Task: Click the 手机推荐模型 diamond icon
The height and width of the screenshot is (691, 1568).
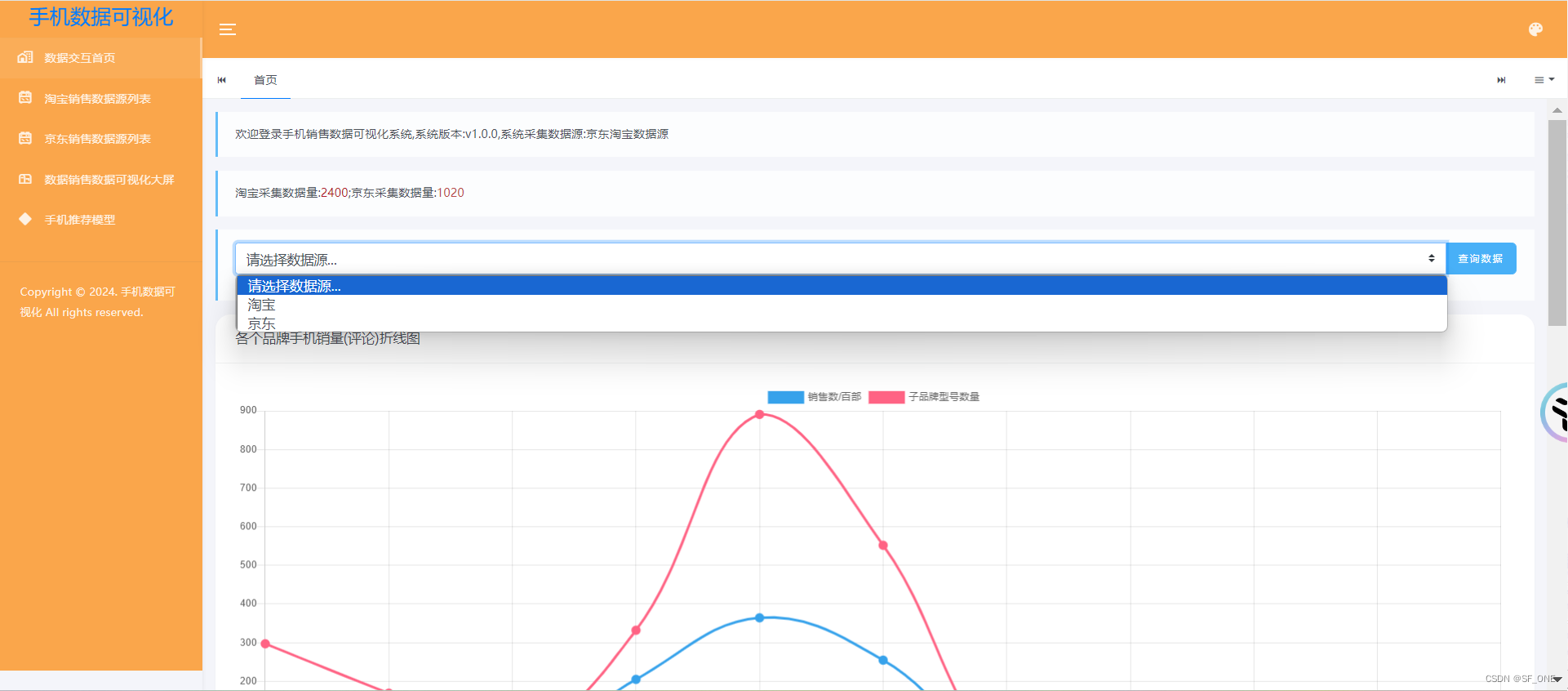Action: tap(25, 219)
